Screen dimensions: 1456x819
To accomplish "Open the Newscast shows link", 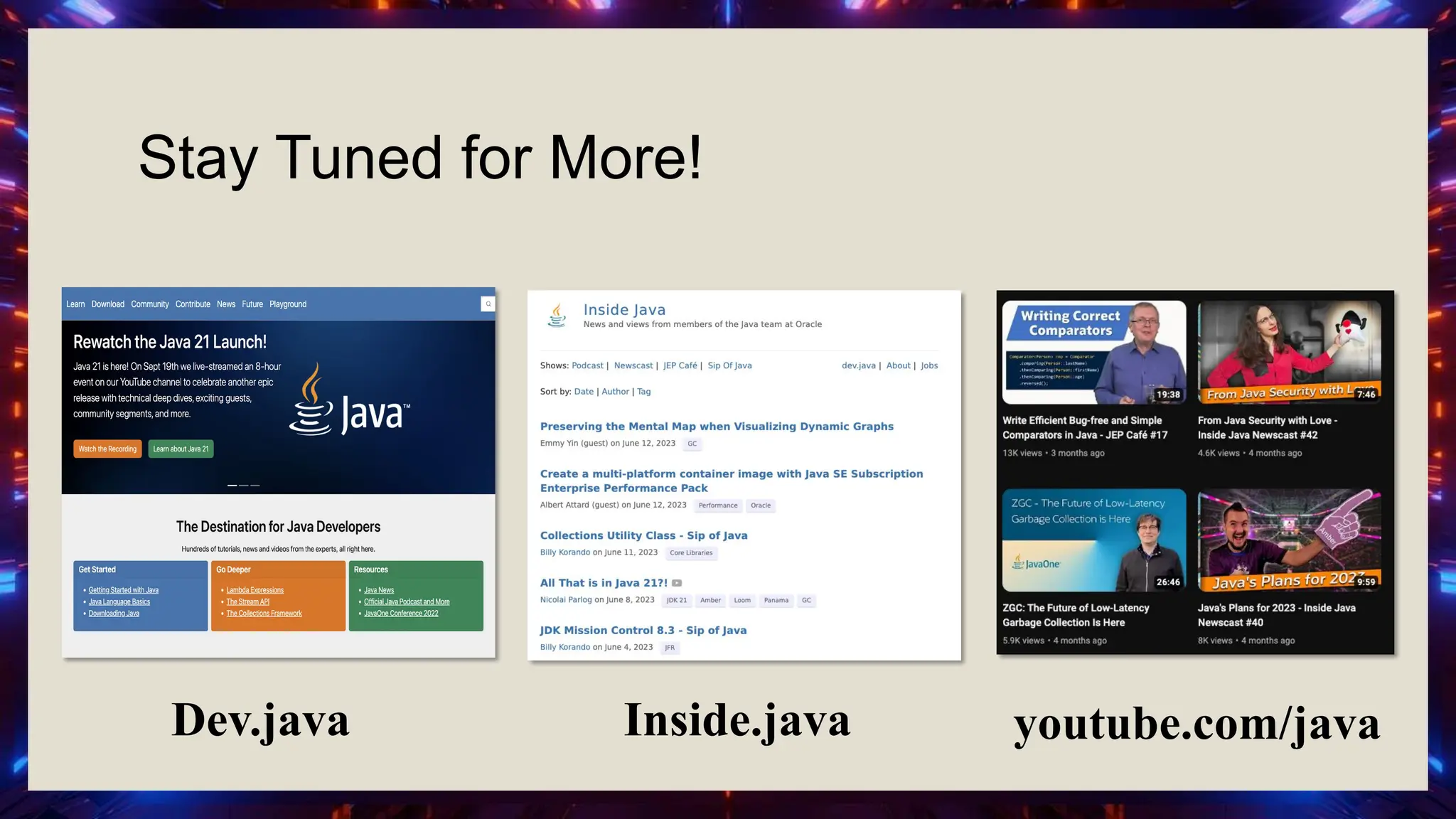I will pyautogui.click(x=633, y=365).
